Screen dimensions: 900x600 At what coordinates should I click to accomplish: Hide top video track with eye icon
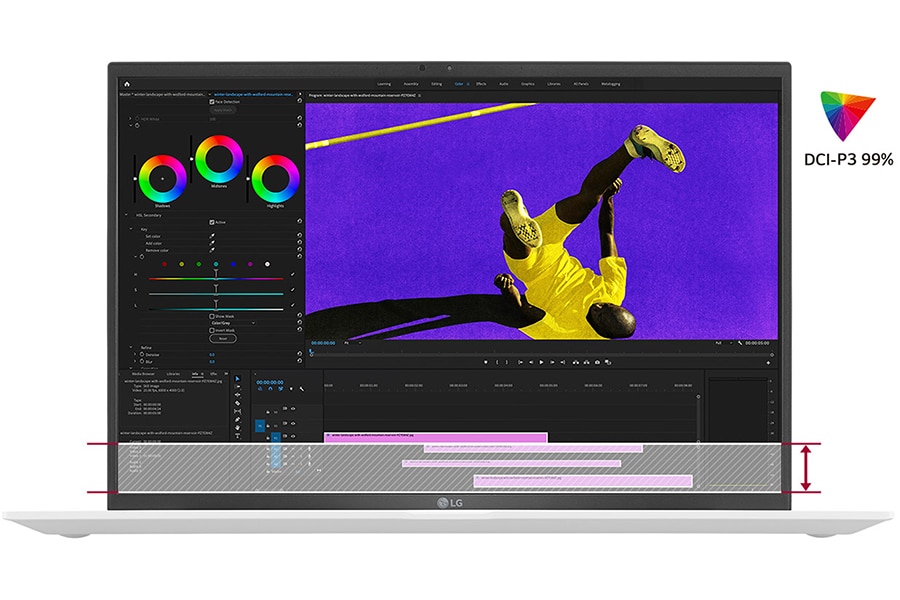click(x=293, y=409)
